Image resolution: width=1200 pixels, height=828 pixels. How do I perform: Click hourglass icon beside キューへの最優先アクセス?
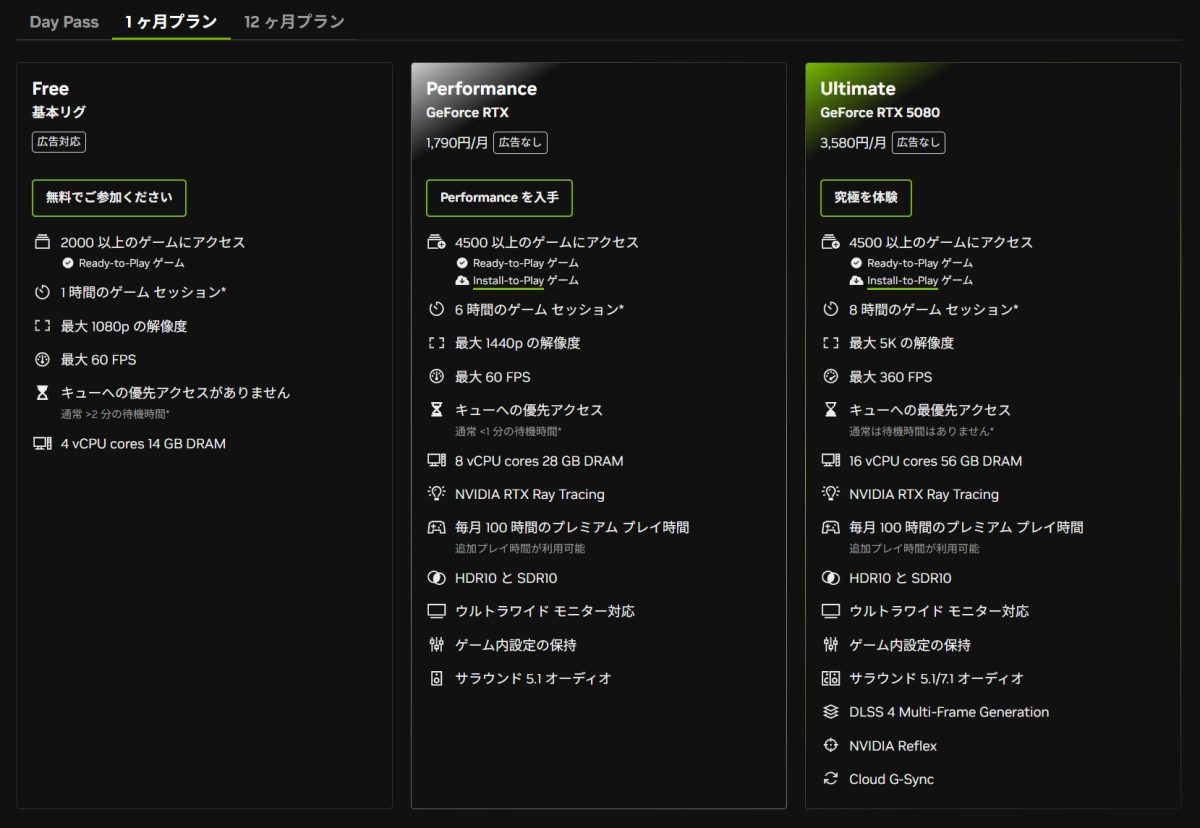(830, 410)
